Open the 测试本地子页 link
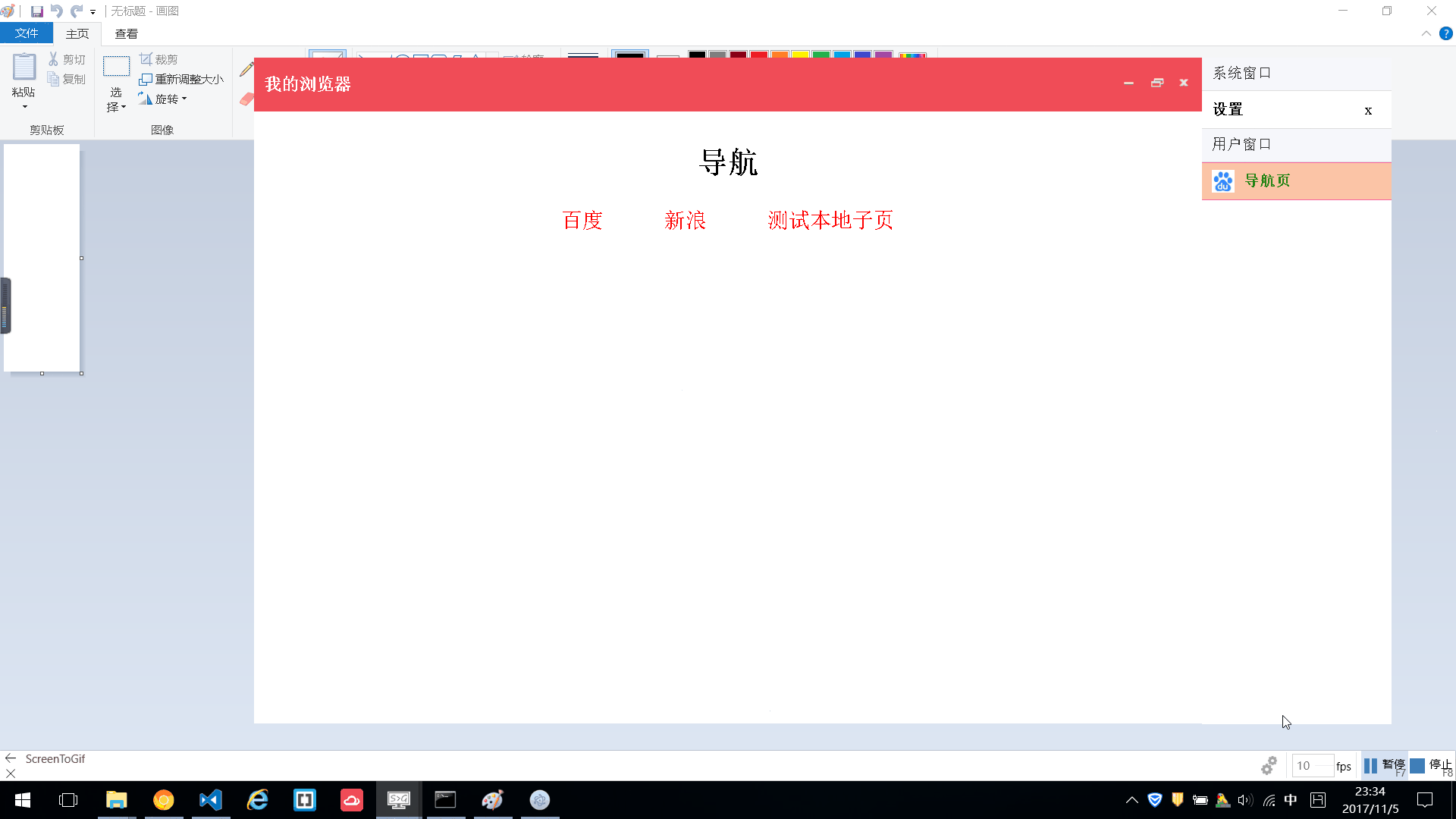The height and width of the screenshot is (819, 1456). pos(830,220)
